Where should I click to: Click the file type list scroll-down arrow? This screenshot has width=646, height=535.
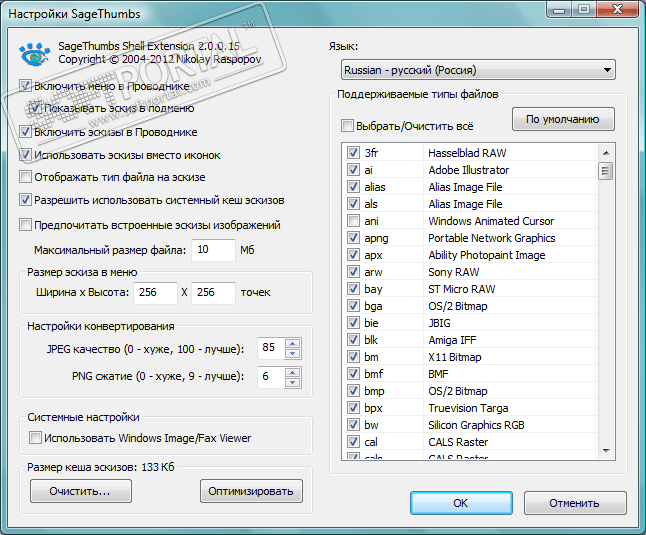(x=606, y=451)
